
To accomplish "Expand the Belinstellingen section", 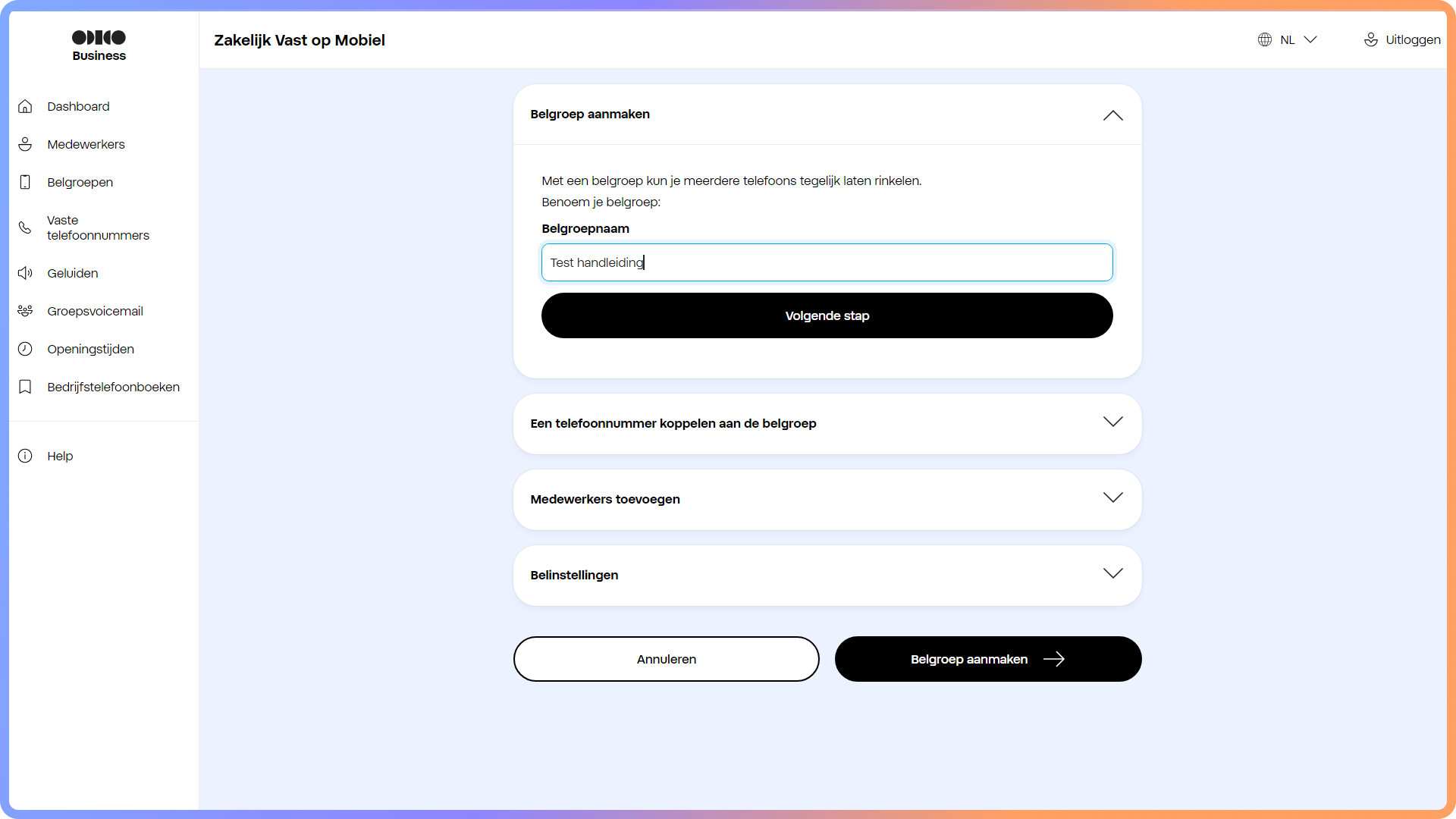I will 1112,574.
